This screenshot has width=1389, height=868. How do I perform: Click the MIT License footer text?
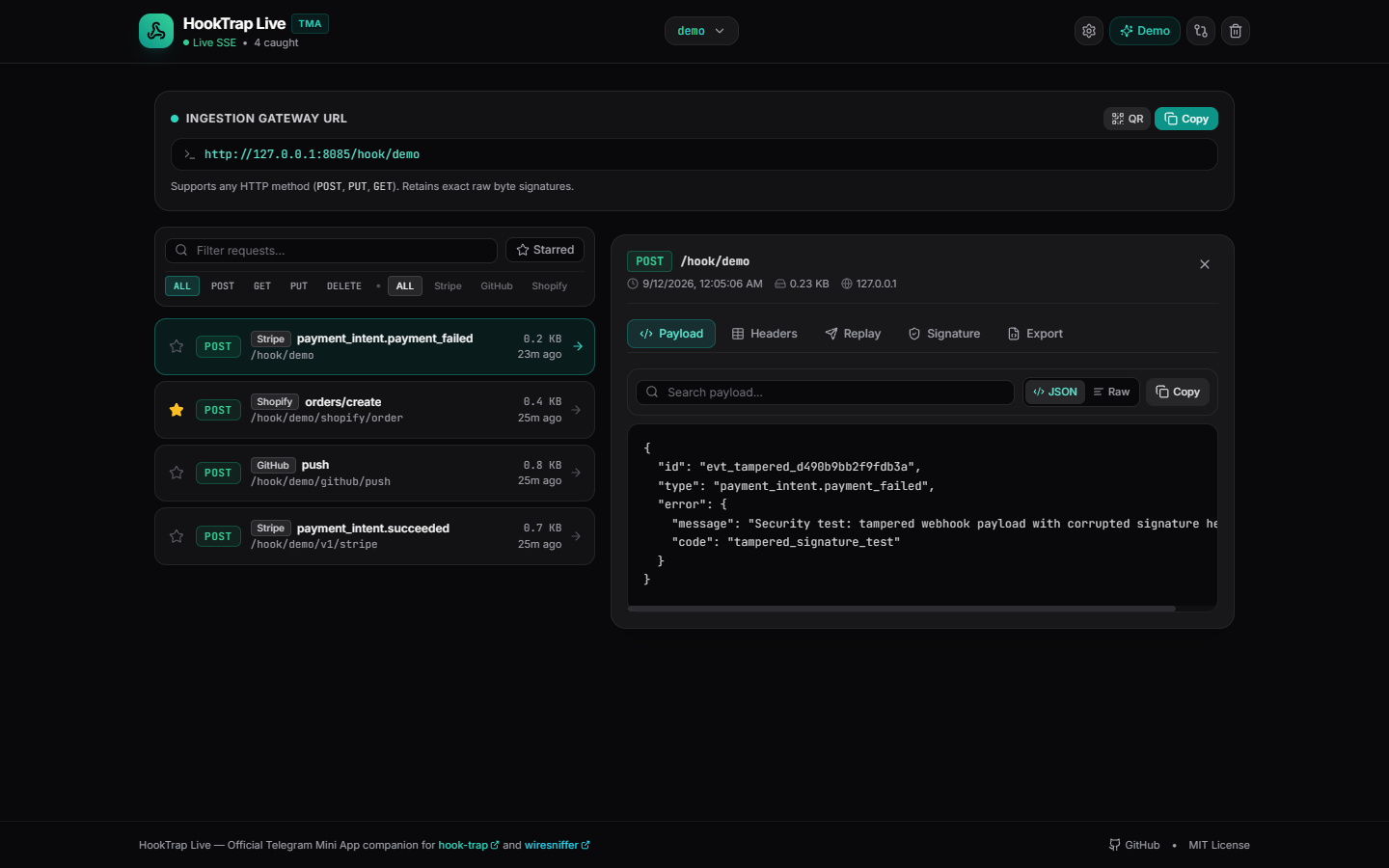pos(1219,845)
